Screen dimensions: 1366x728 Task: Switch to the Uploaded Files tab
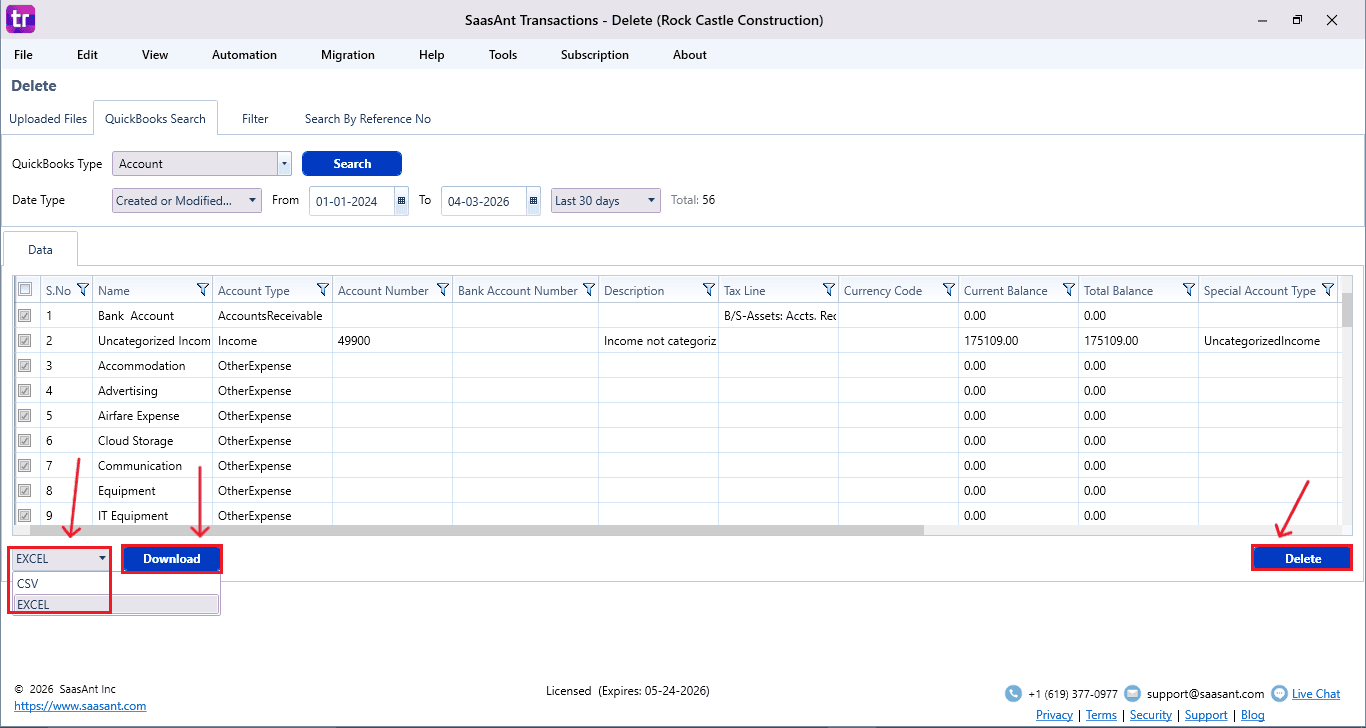pyautogui.click(x=48, y=119)
